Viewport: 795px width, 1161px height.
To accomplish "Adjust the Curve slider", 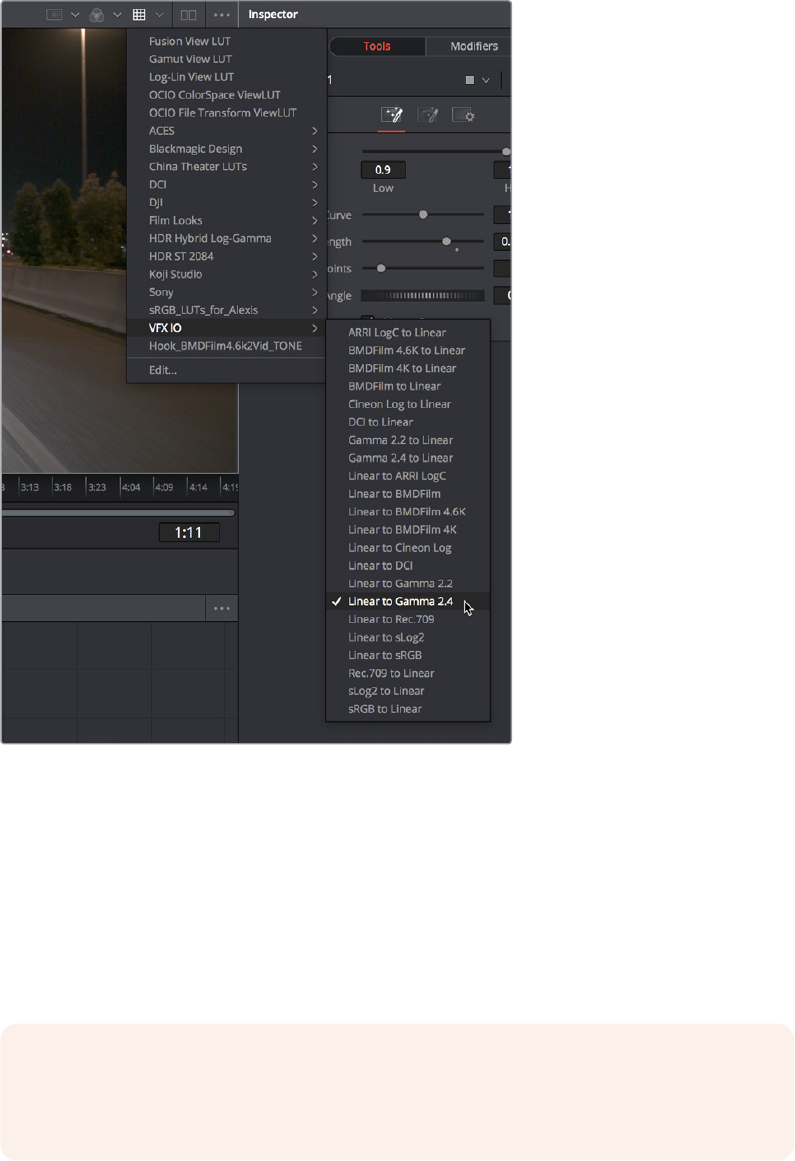I will [x=423, y=215].
